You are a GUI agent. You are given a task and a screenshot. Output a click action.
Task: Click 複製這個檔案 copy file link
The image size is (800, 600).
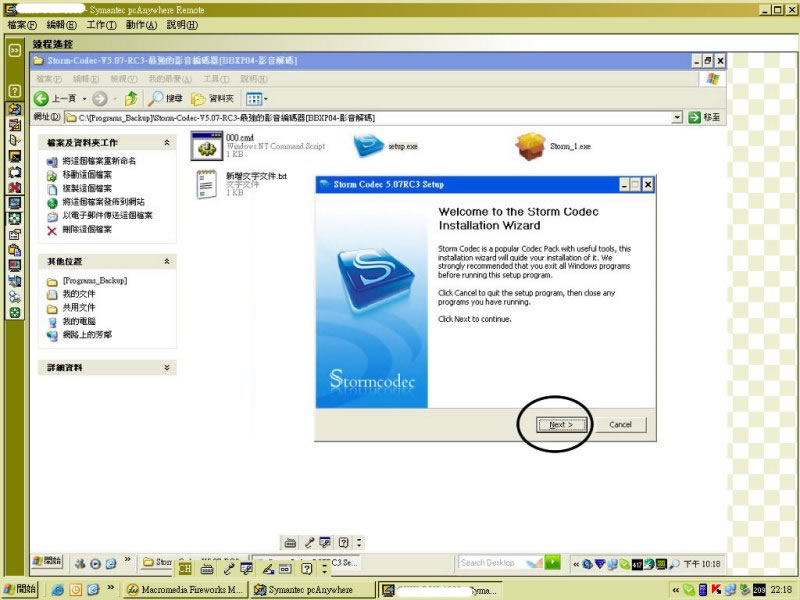tap(87, 188)
